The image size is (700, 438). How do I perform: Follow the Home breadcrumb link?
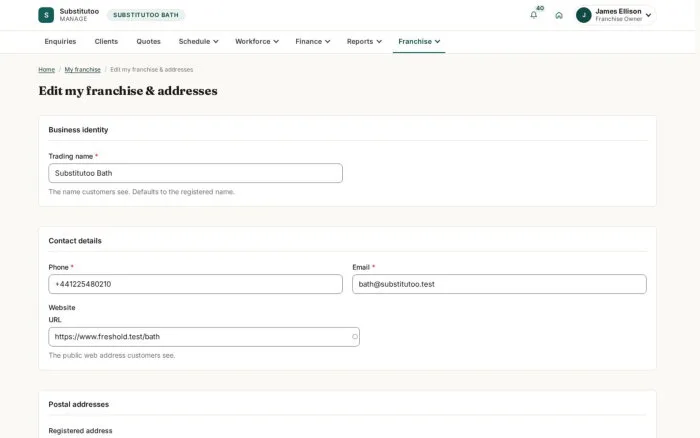[46, 70]
